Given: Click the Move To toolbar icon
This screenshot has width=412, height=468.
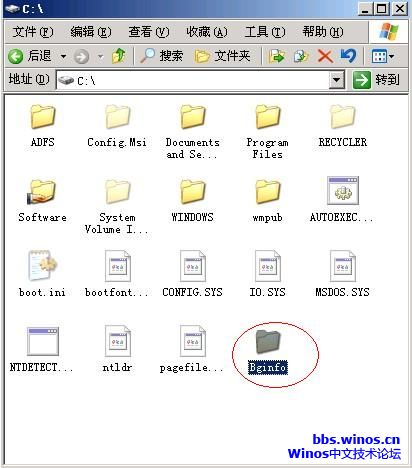Looking at the screenshot, I should click(x=277, y=56).
